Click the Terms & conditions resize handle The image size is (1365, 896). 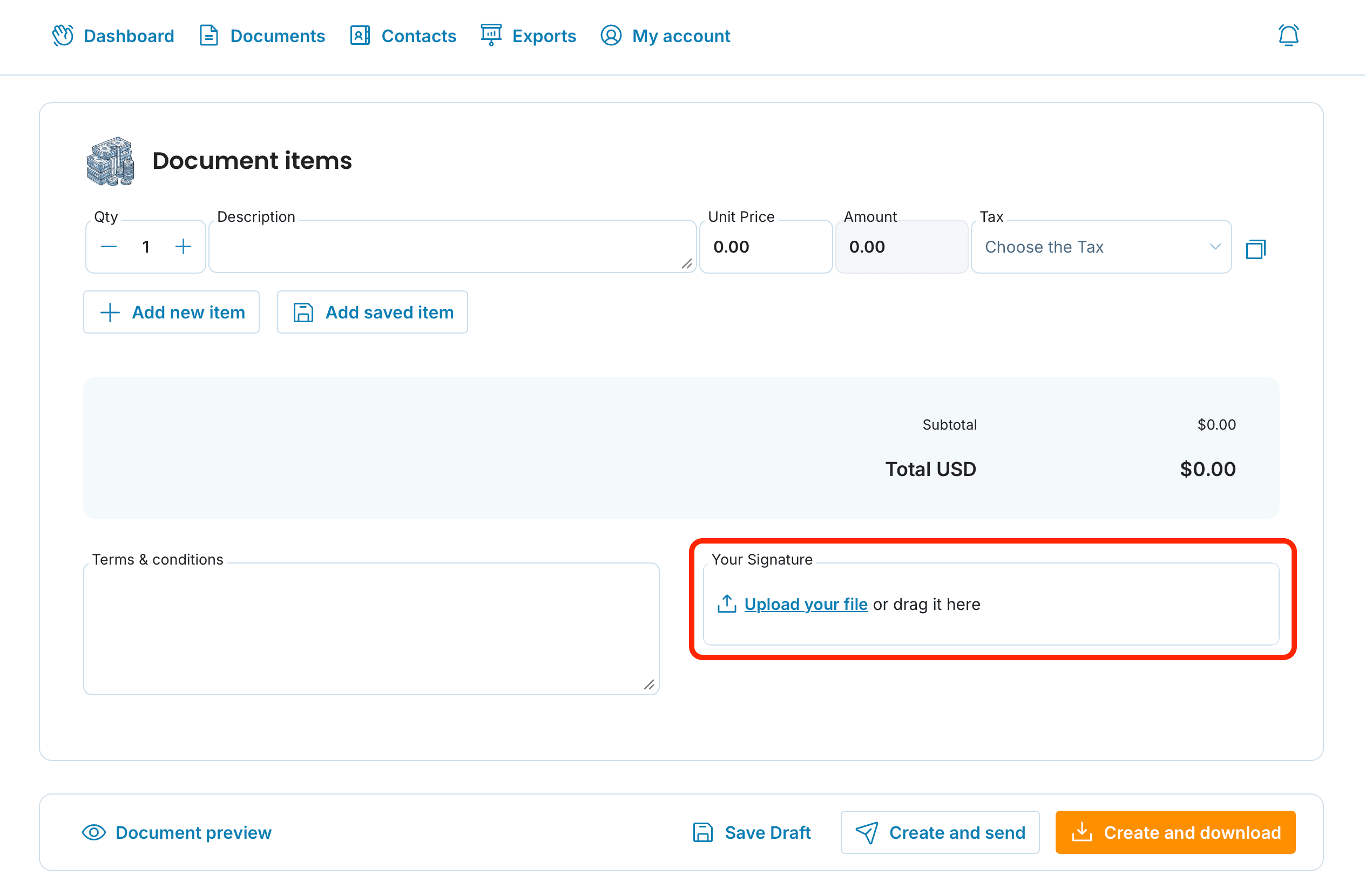coord(649,685)
